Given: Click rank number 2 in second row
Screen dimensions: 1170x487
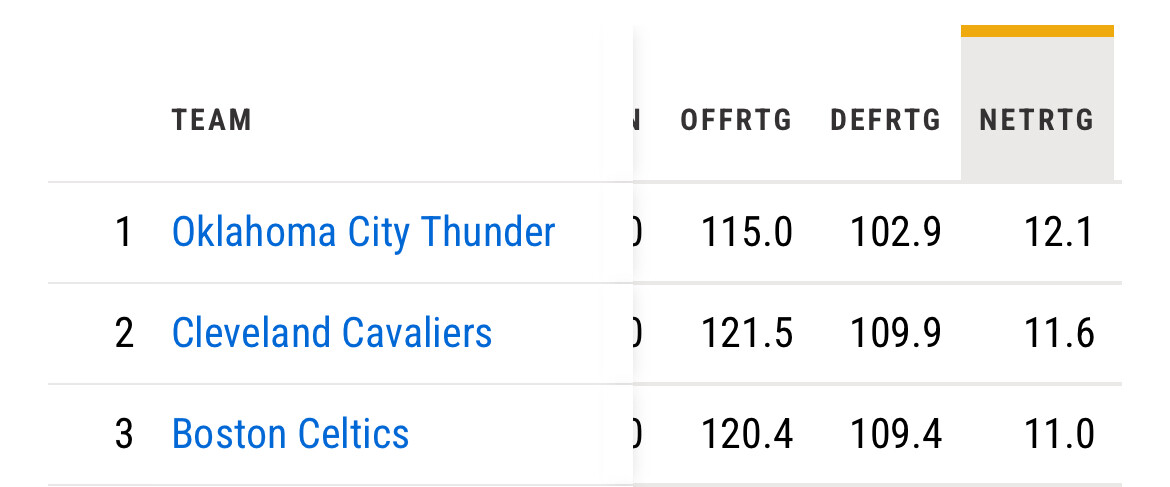Looking at the screenshot, I should (x=124, y=333).
